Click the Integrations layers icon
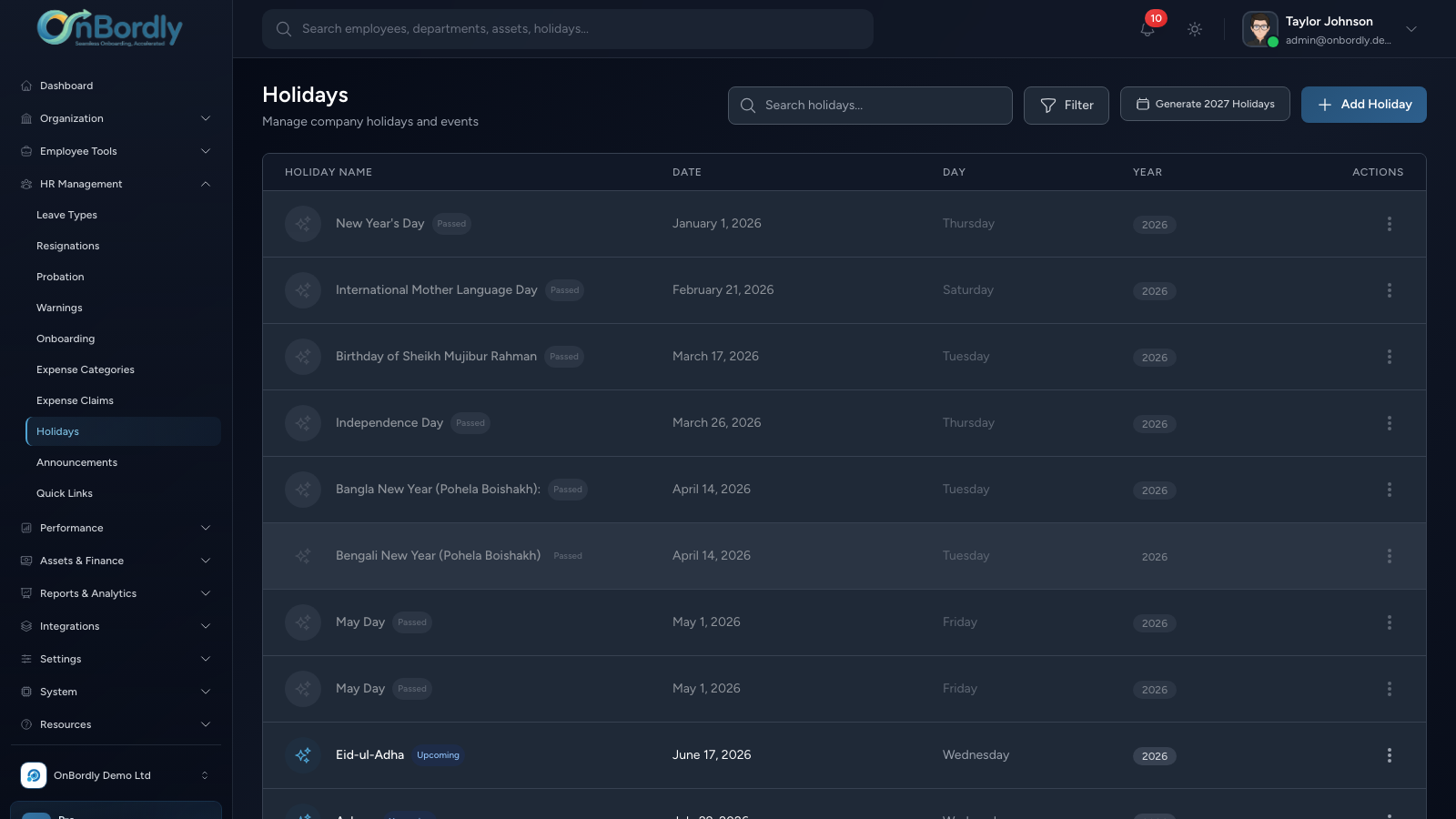Viewport: 1456px width, 819px height. (26, 626)
